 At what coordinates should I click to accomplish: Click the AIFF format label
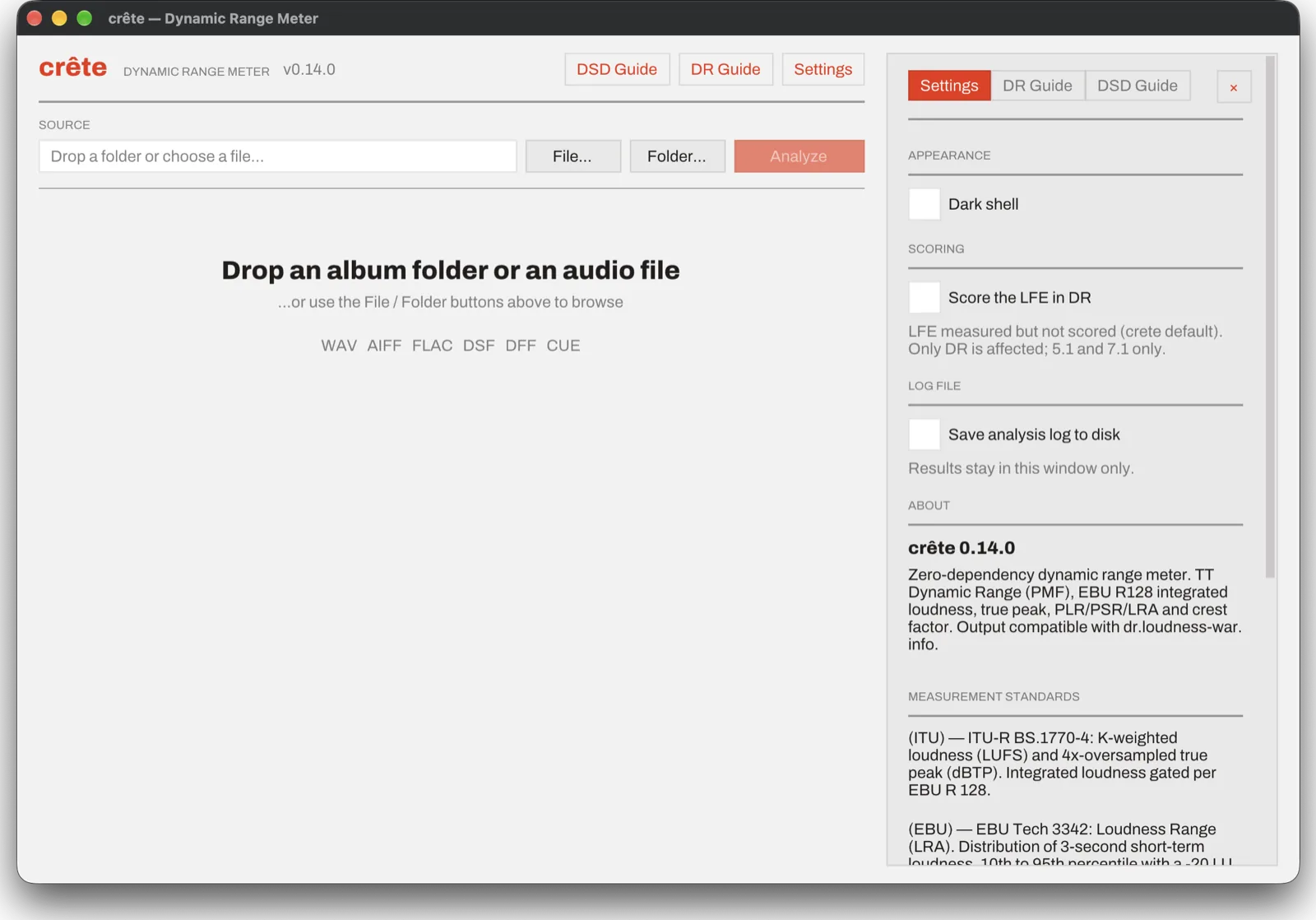(x=384, y=346)
